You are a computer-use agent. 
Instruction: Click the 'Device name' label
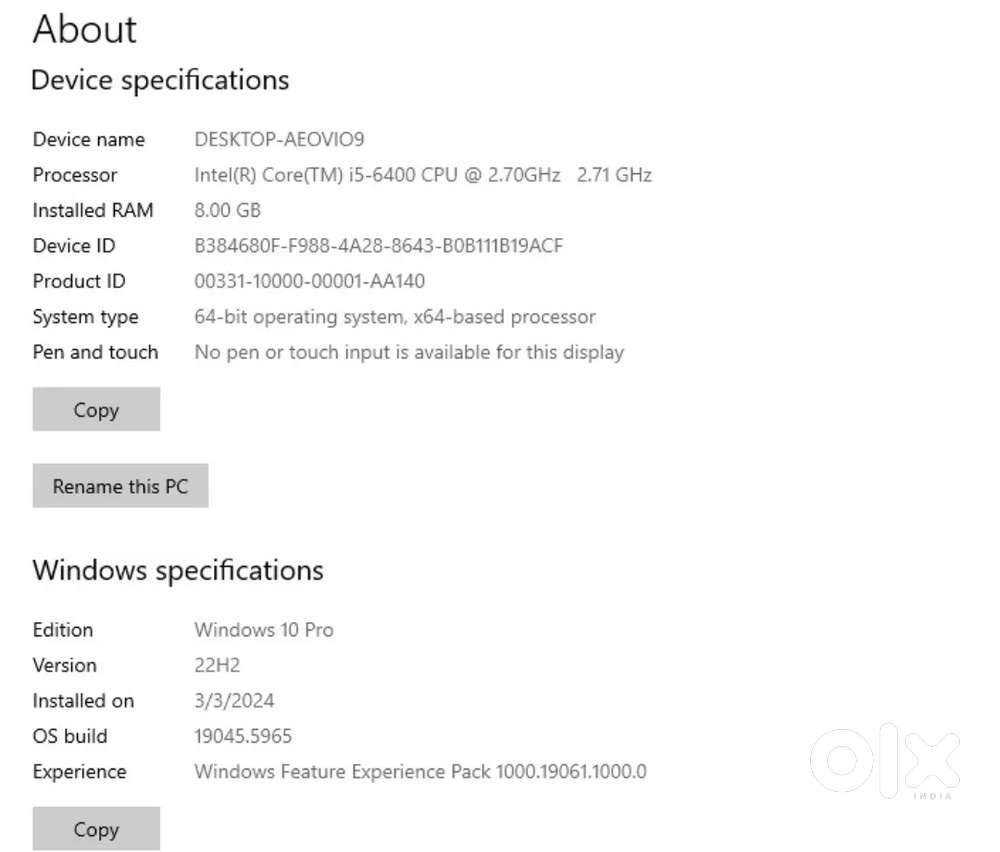(89, 139)
